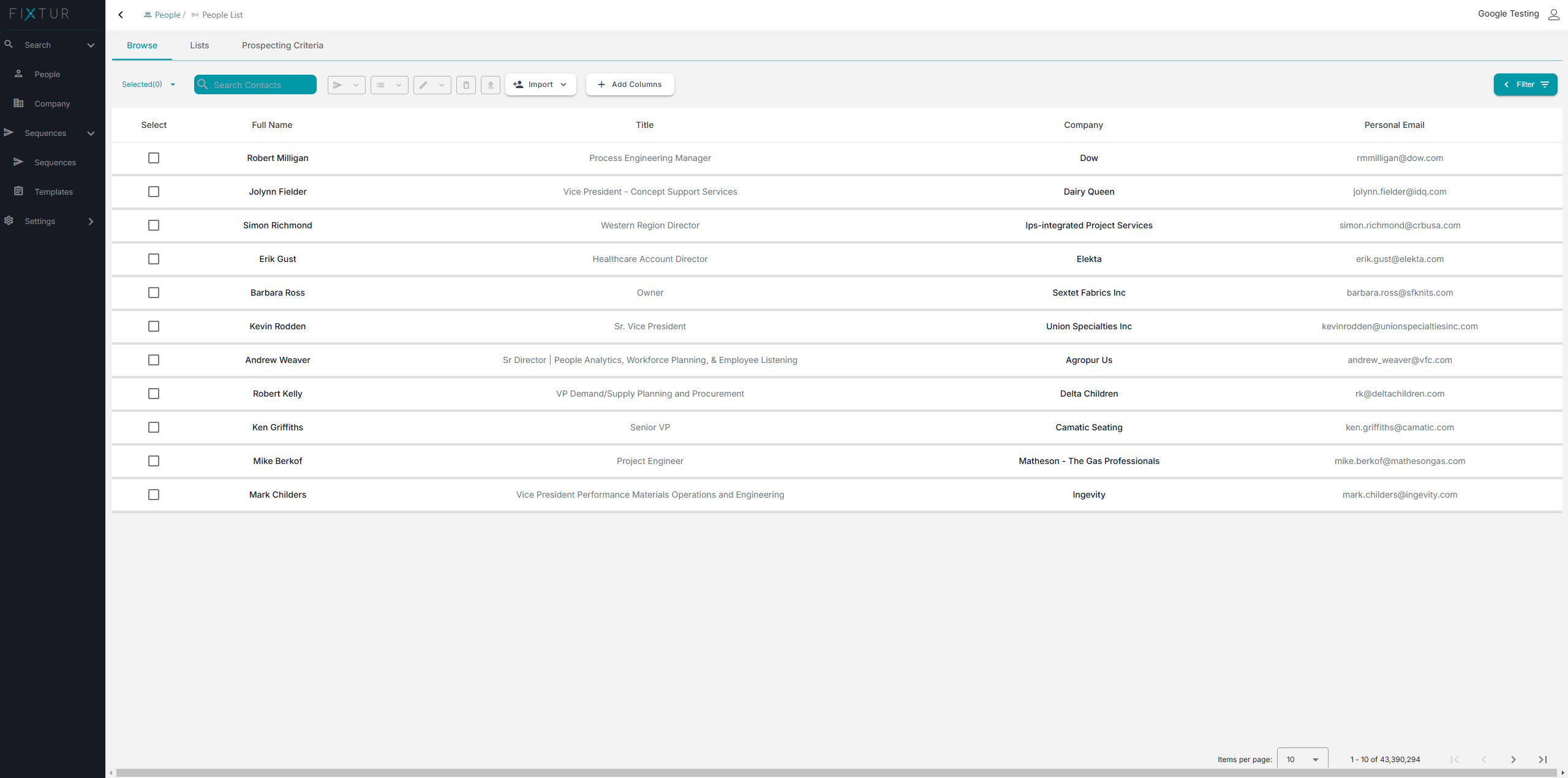Click the Google Testing account name

pos(1508,13)
